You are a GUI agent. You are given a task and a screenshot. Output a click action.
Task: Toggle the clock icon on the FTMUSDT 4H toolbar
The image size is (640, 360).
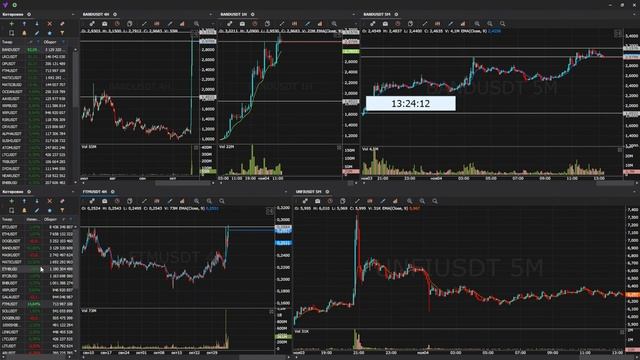coord(117,201)
